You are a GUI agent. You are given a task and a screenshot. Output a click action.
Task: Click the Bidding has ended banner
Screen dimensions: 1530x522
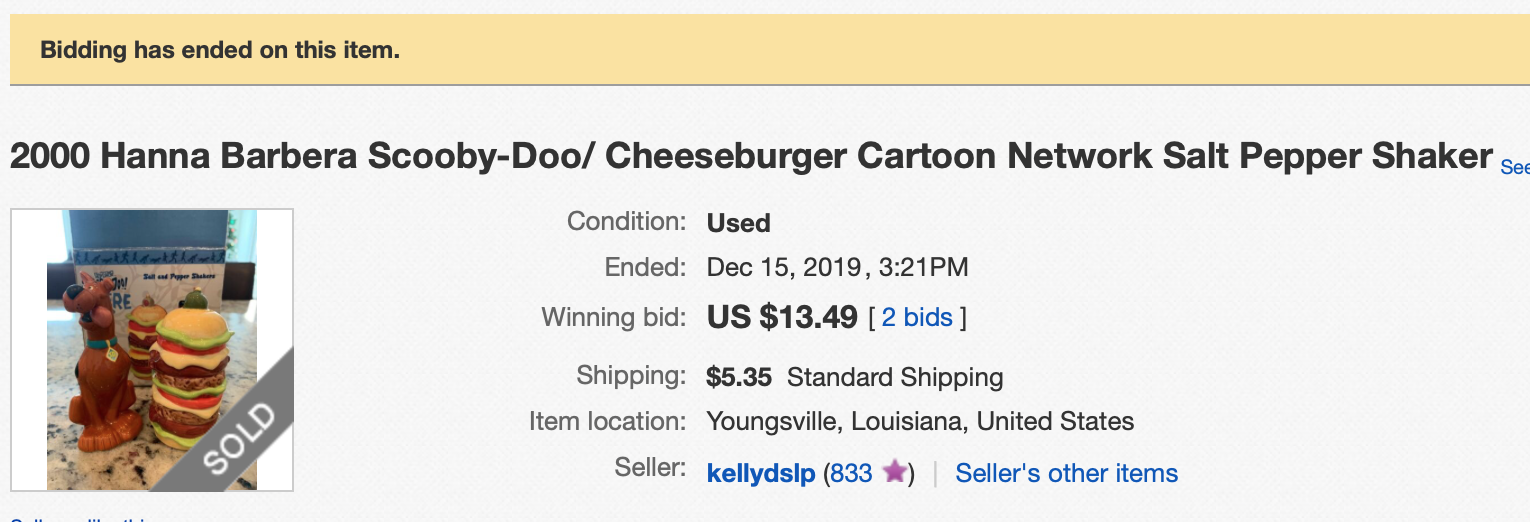[220, 50]
